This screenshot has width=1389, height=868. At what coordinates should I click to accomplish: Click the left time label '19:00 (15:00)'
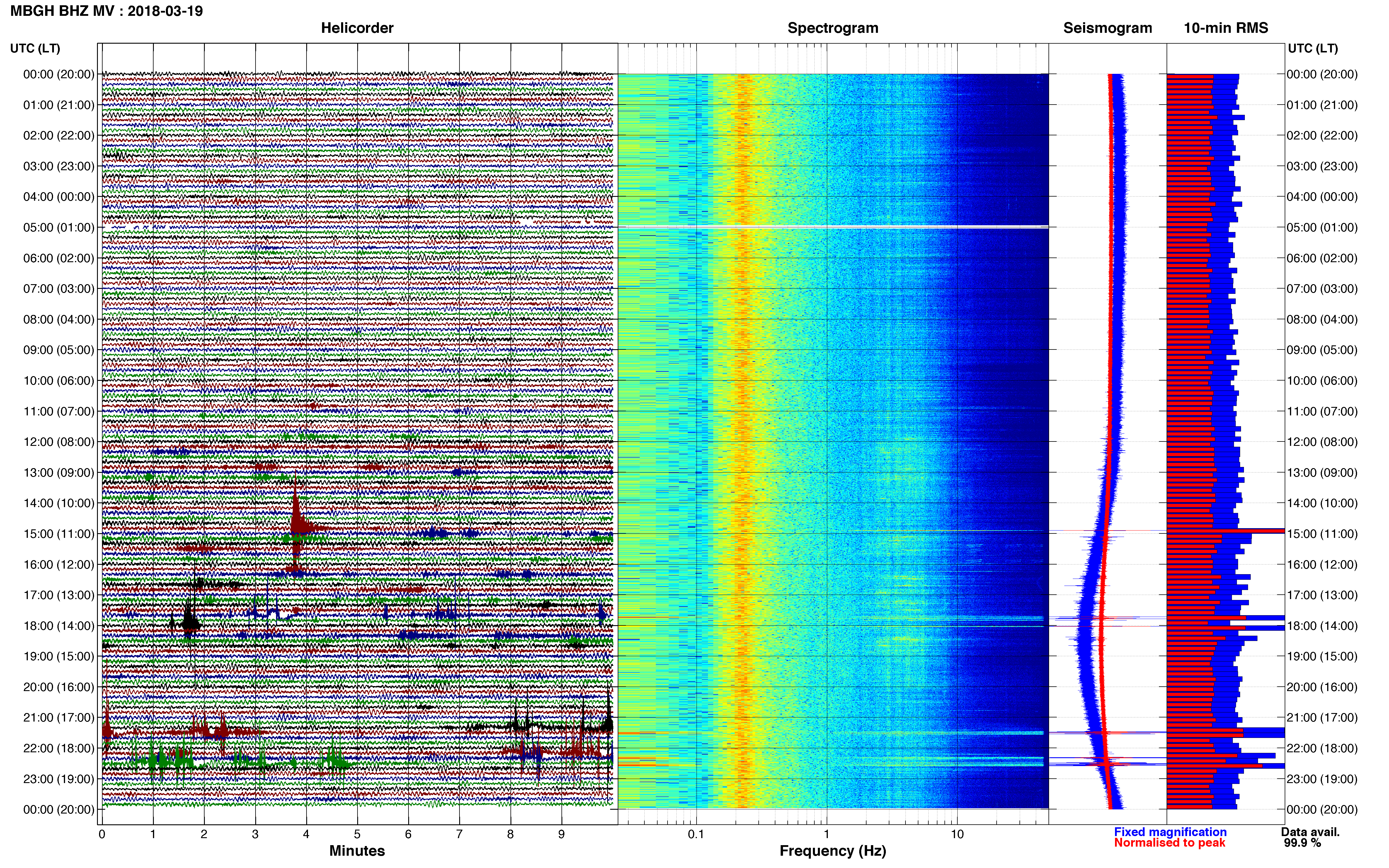pos(59,656)
